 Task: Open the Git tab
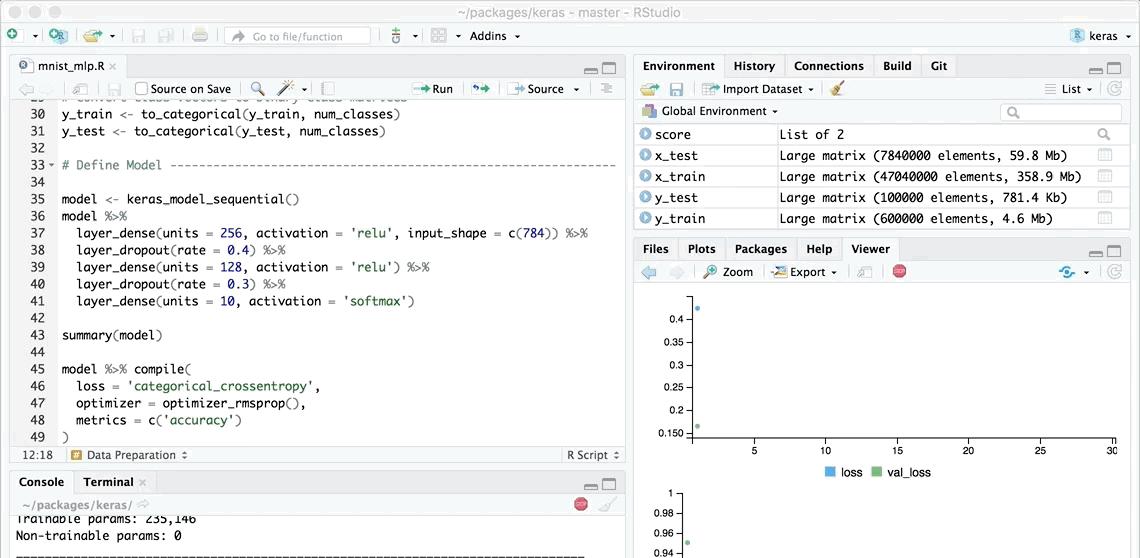(x=939, y=65)
